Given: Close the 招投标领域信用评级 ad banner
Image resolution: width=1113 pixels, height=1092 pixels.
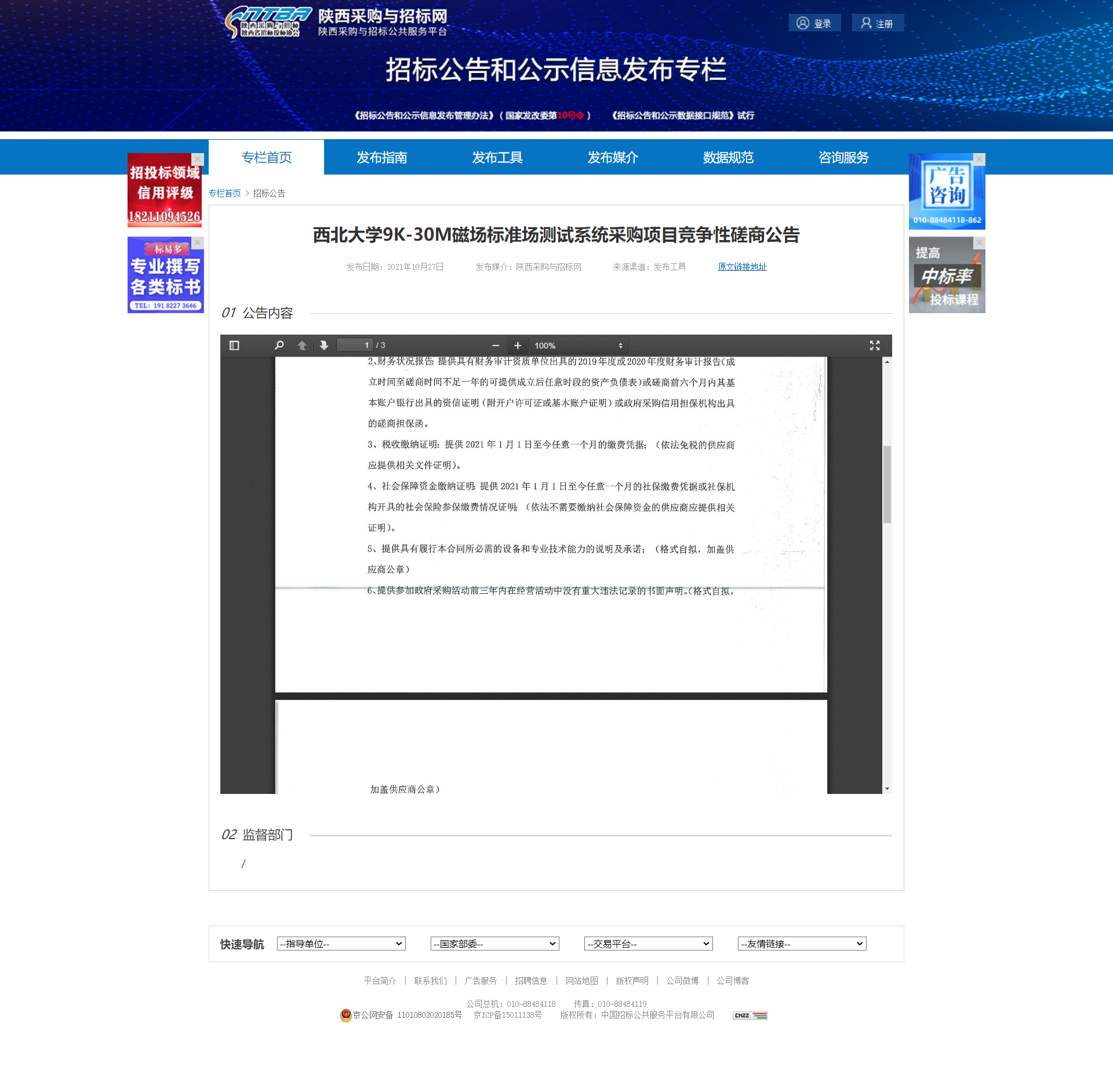Looking at the screenshot, I should click(x=198, y=159).
